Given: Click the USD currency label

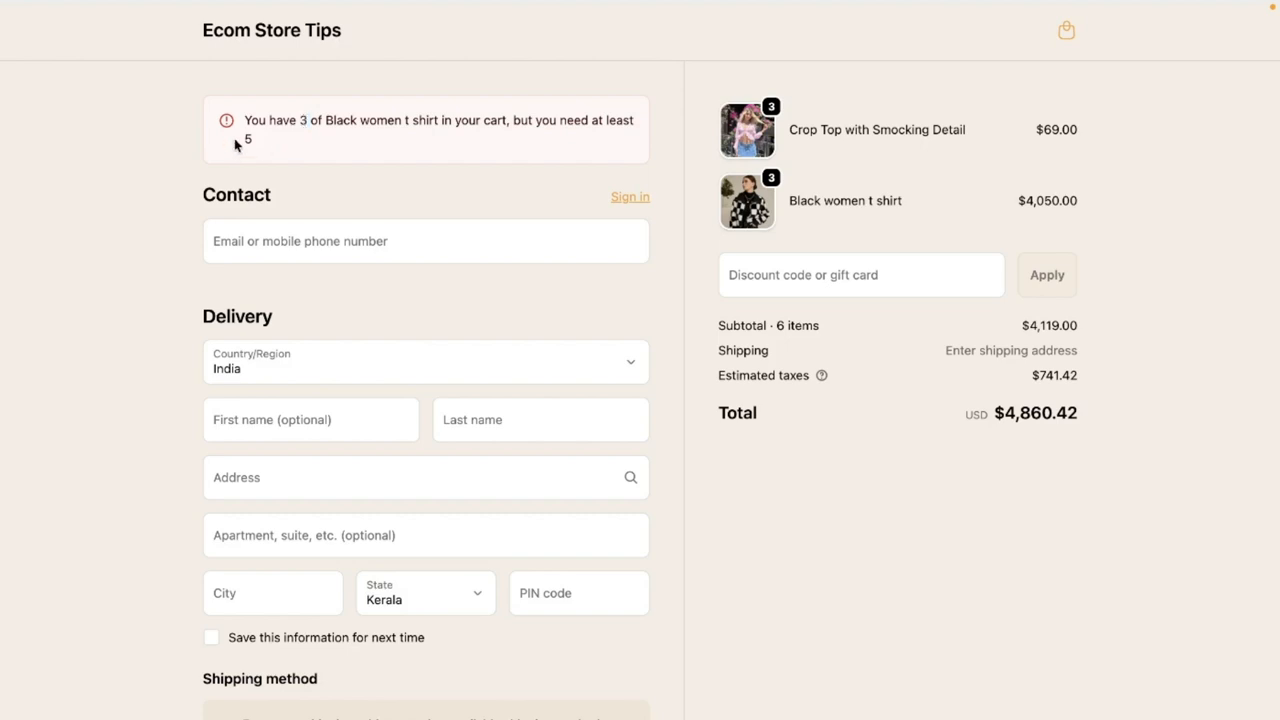Looking at the screenshot, I should click(976, 415).
